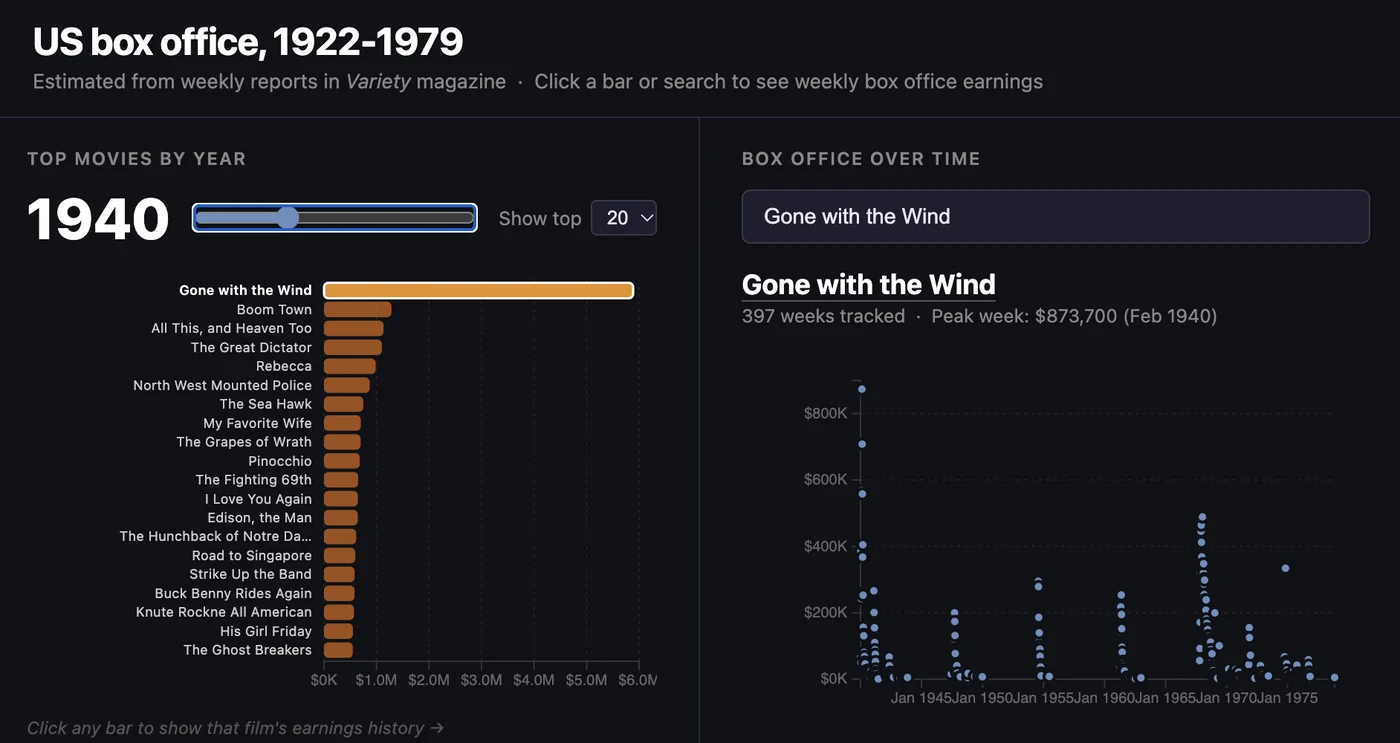This screenshot has height=743, width=1400.
Task: Click the Knute Rockne All American bar
Action: pyautogui.click(x=338, y=612)
